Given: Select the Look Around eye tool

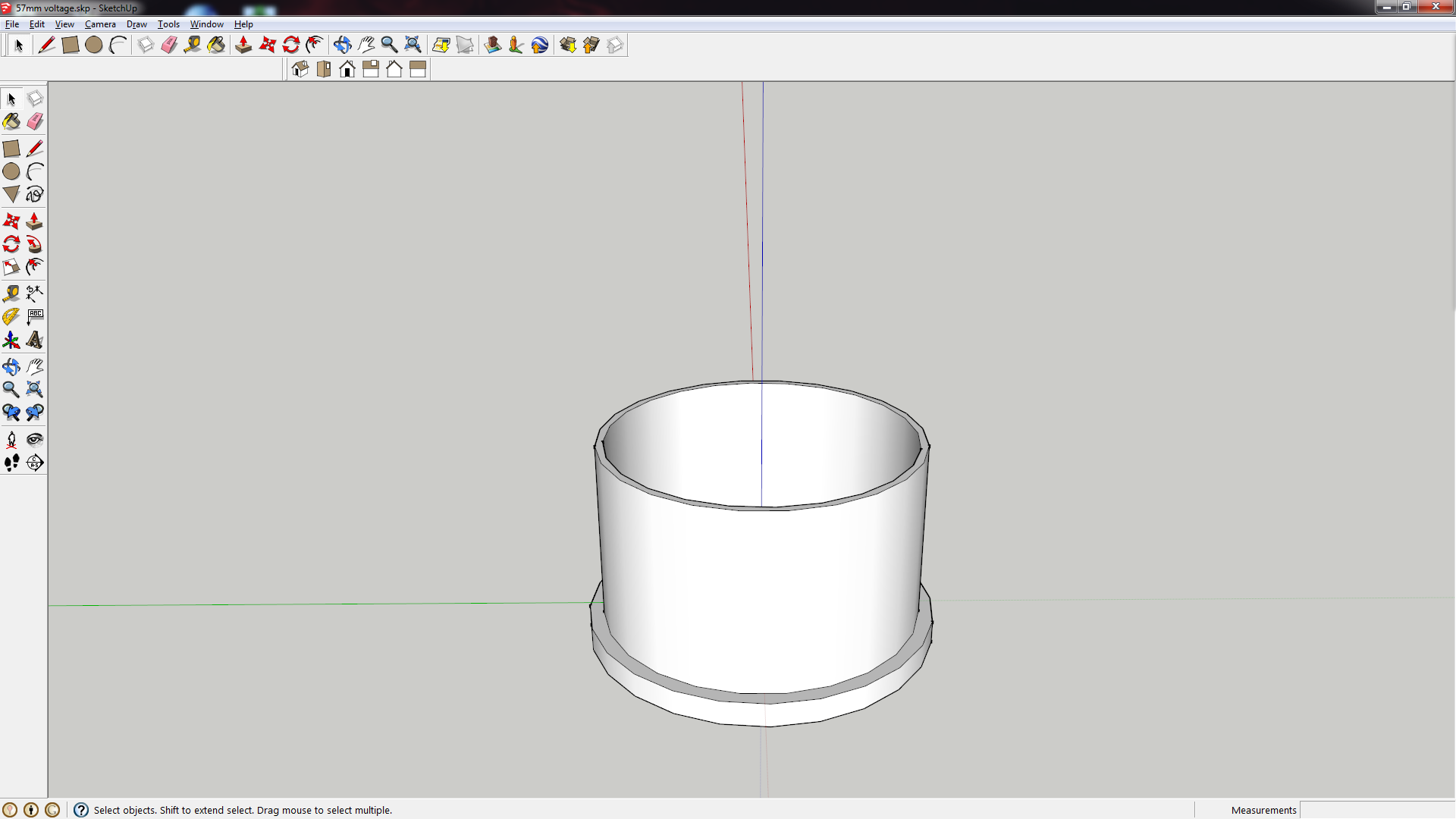Looking at the screenshot, I should point(35,440).
